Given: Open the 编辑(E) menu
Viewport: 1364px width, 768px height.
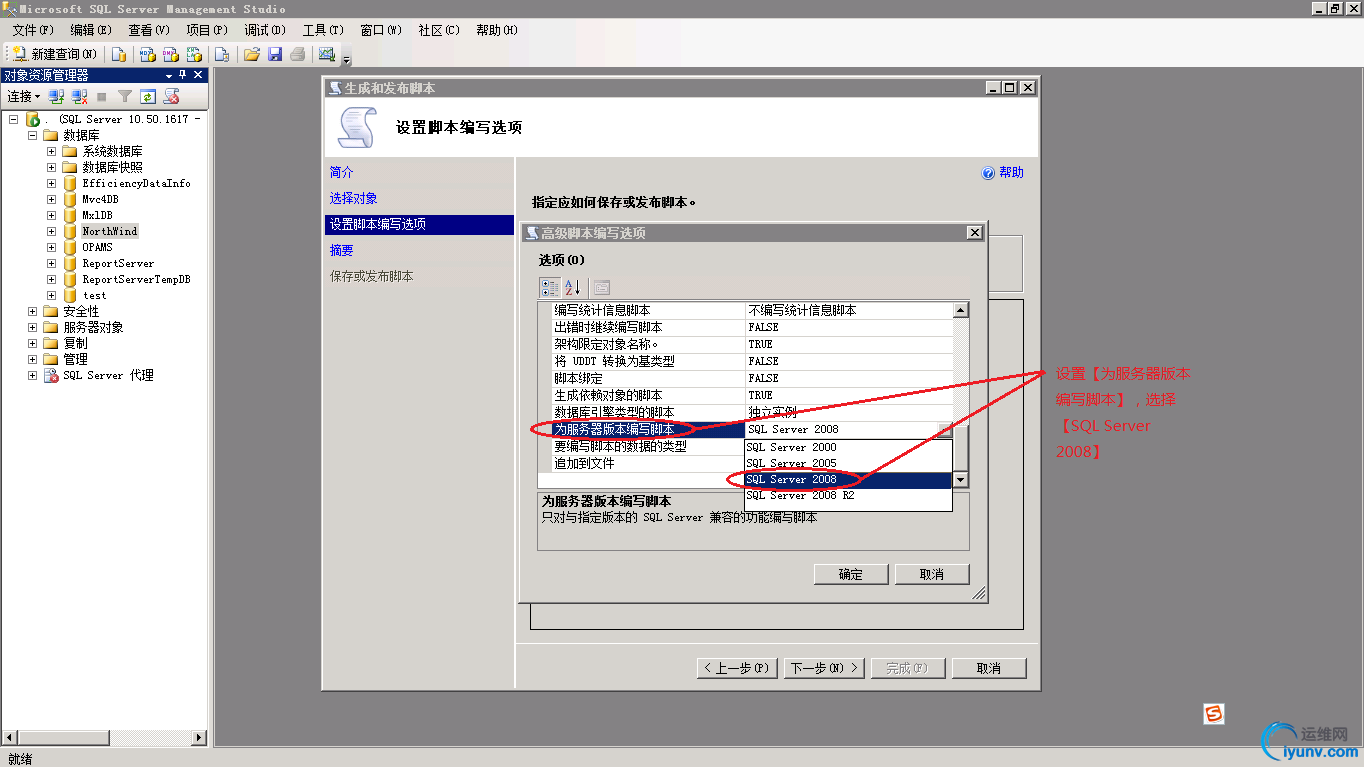Looking at the screenshot, I should click(x=91, y=30).
